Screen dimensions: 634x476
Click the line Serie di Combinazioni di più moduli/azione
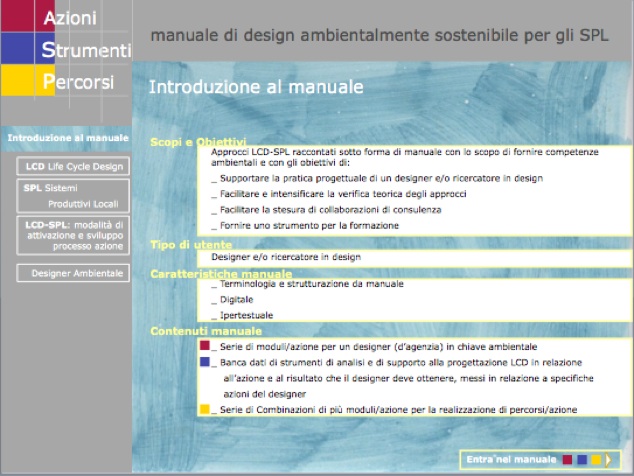394,410
